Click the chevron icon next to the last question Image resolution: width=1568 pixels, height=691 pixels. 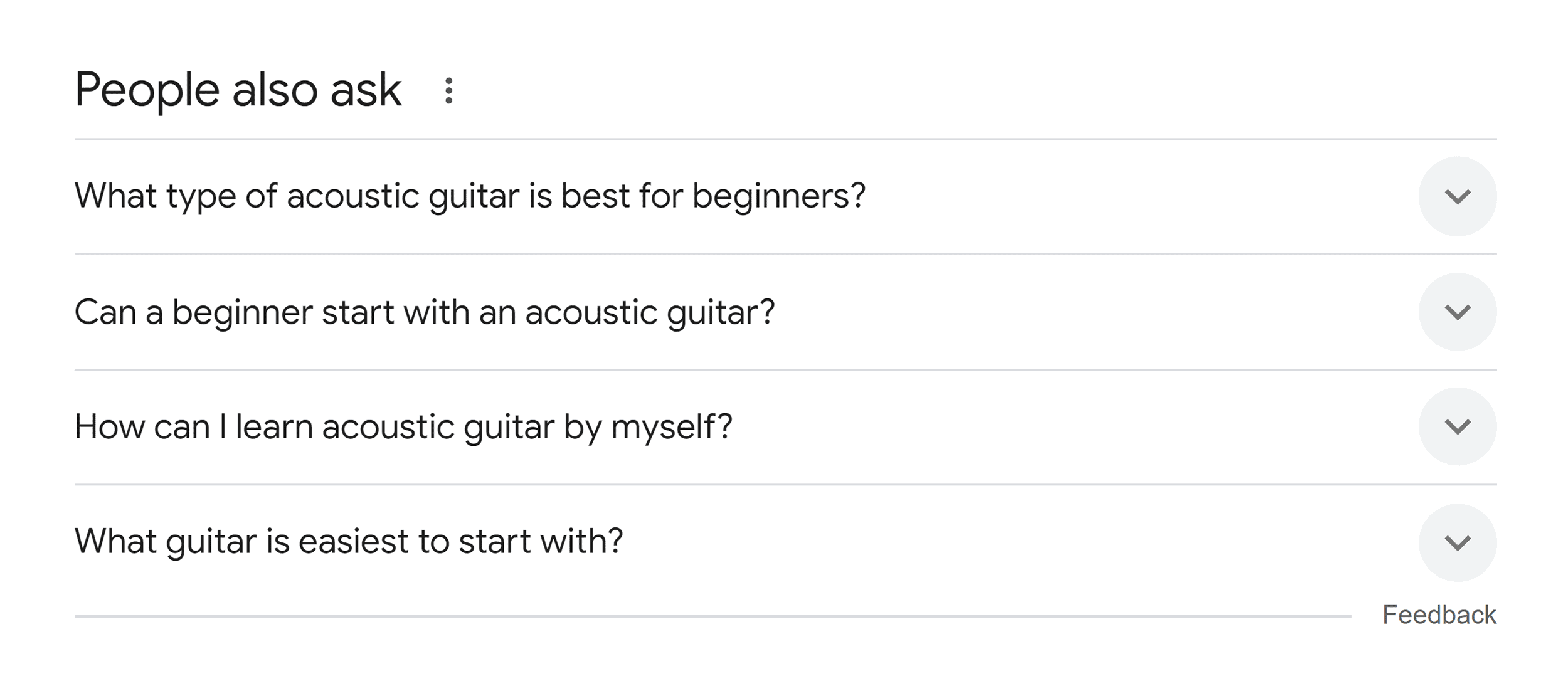tap(1458, 542)
